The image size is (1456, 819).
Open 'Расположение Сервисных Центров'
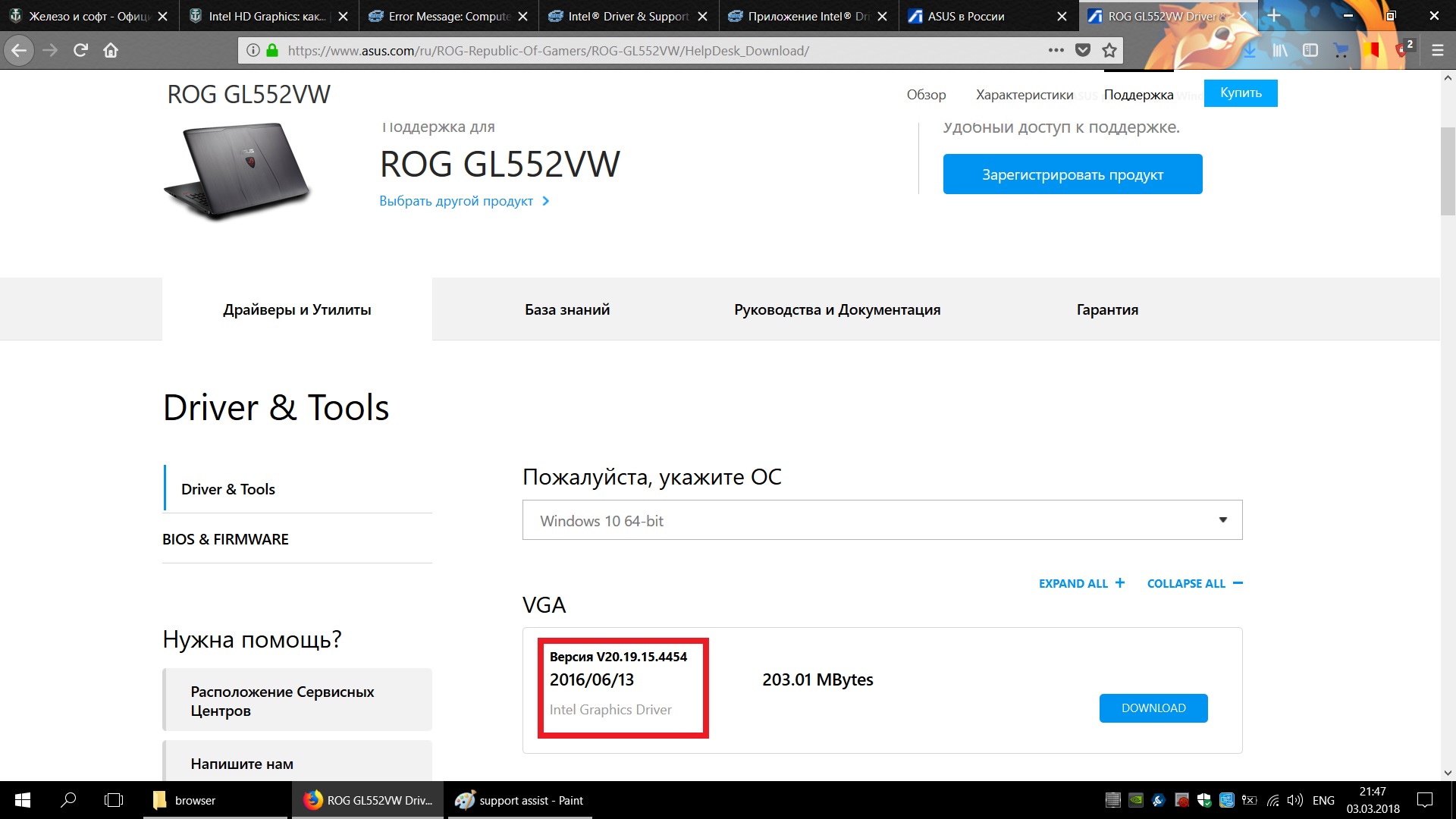tap(298, 700)
